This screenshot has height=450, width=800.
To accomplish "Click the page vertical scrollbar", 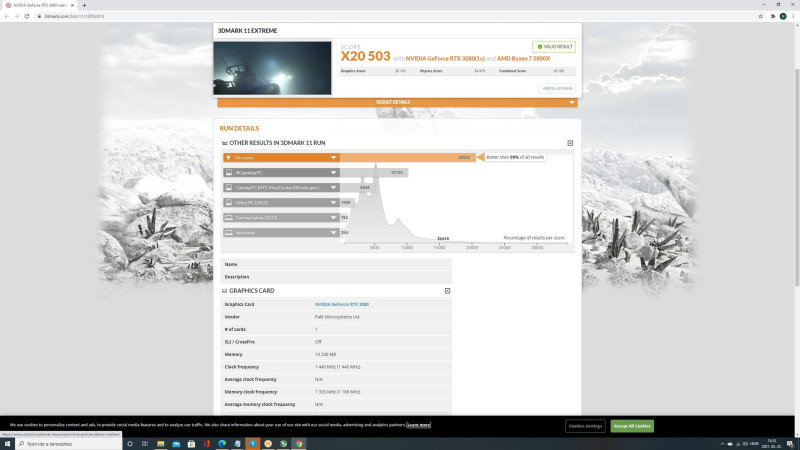I will point(797,176).
